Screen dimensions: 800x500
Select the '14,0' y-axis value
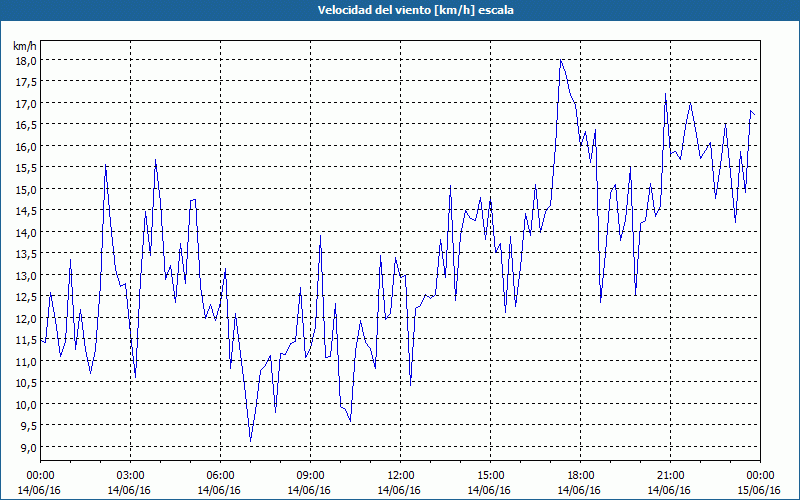point(26,232)
